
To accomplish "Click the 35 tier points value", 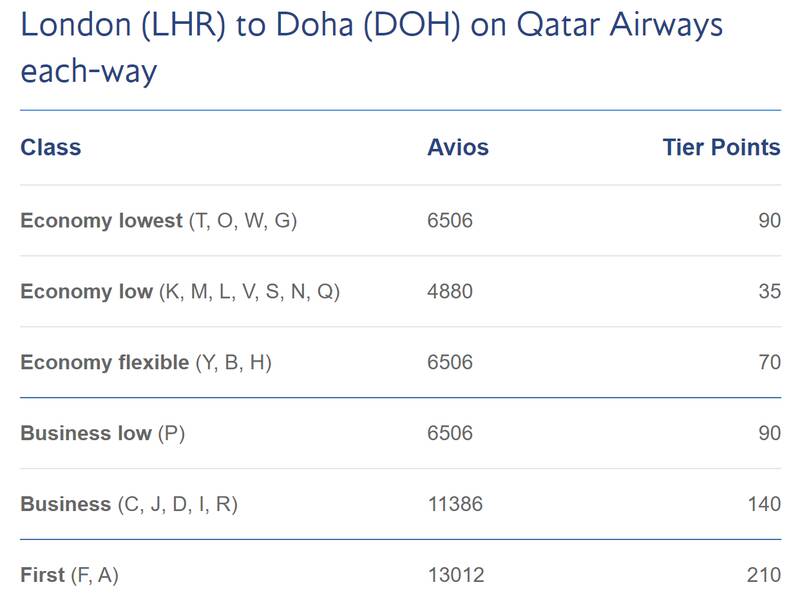I will pyautogui.click(x=769, y=292).
